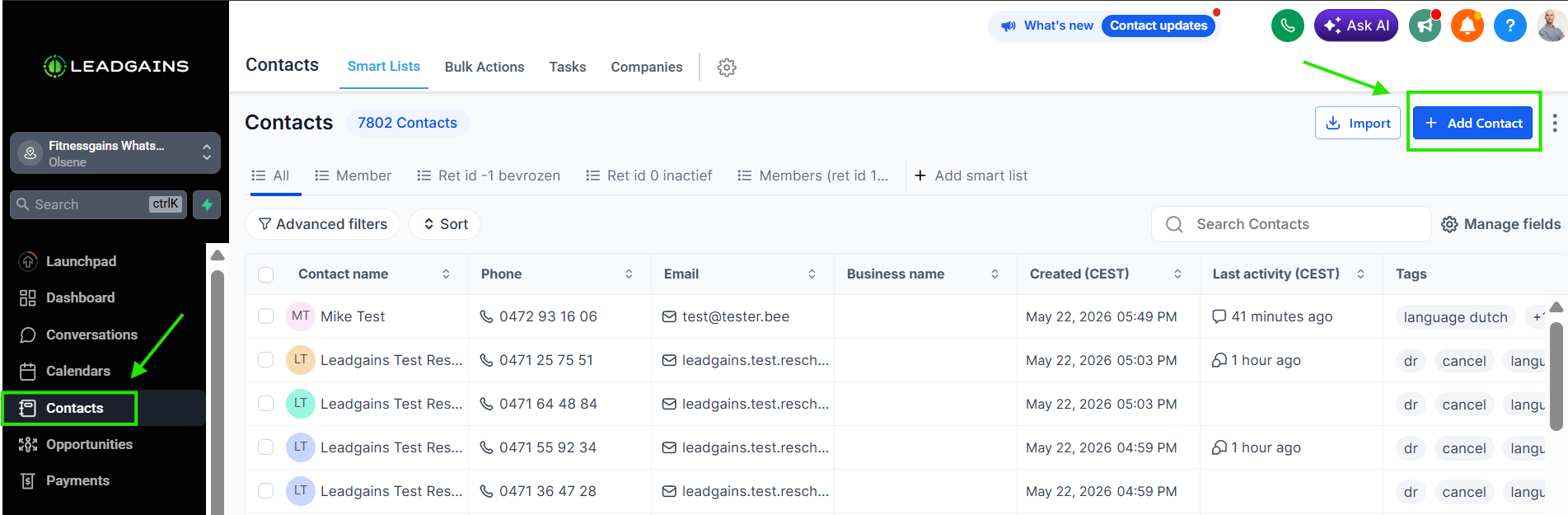Click phone icon for 0471 25 75 51
The height and width of the screenshot is (515, 1568).
[486, 360]
